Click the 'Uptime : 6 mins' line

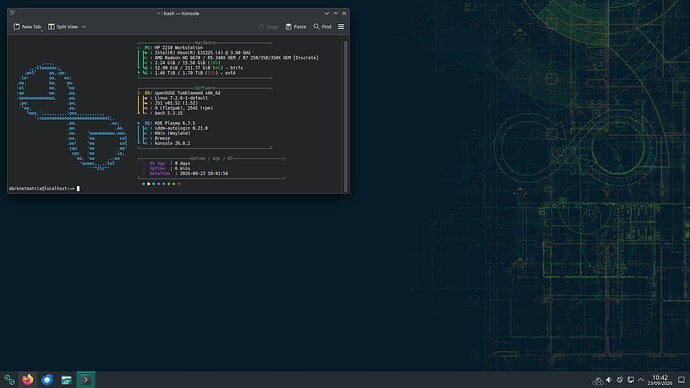(170, 168)
